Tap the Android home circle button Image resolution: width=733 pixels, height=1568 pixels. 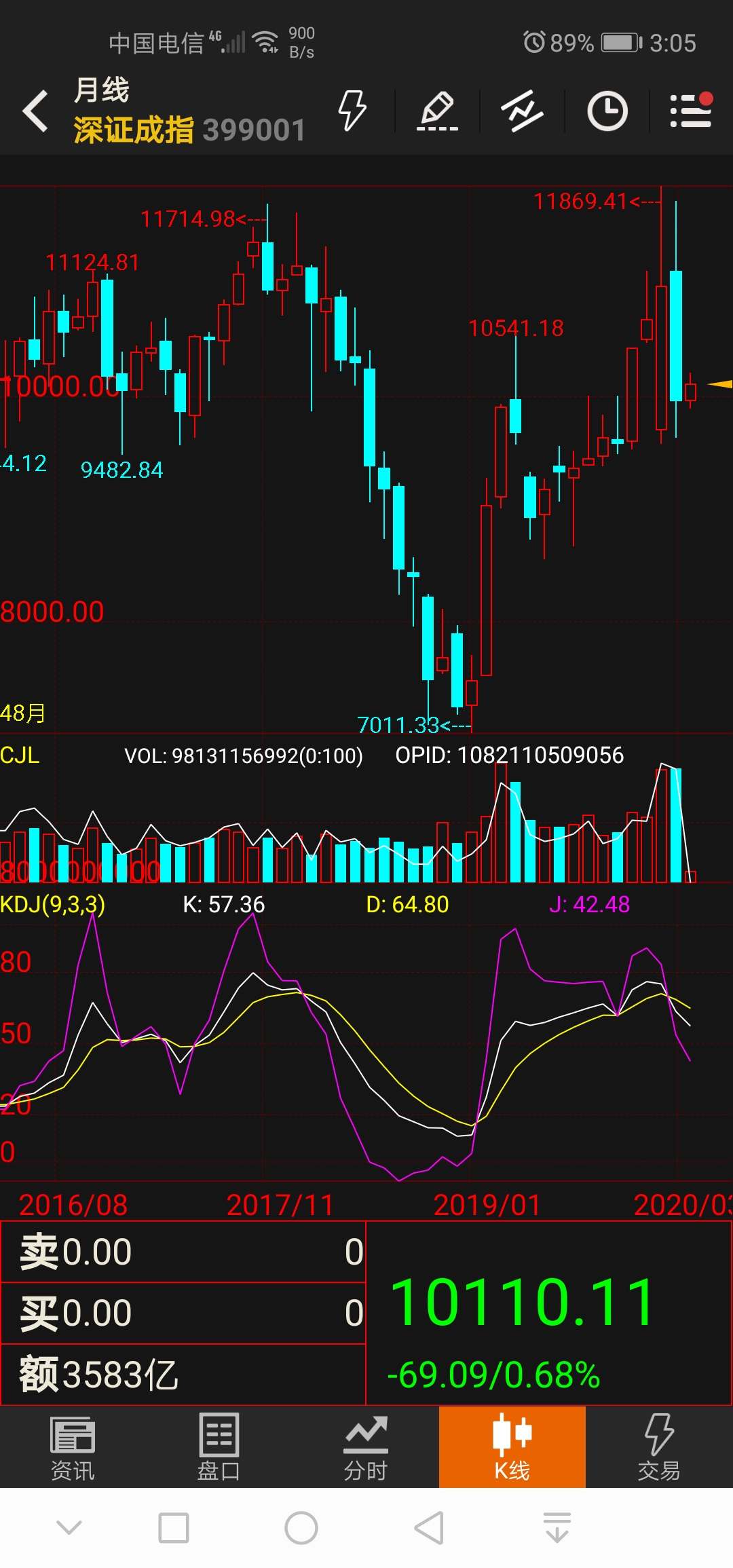click(x=301, y=1528)
